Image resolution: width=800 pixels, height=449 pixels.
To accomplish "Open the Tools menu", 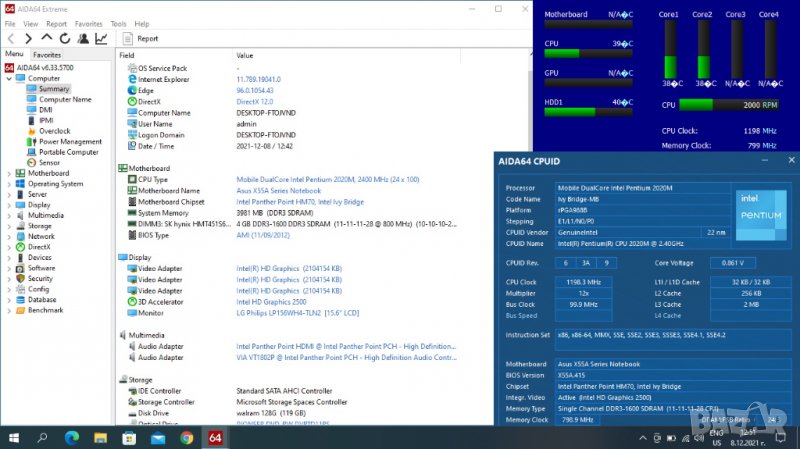I will [x=118, y=23].
